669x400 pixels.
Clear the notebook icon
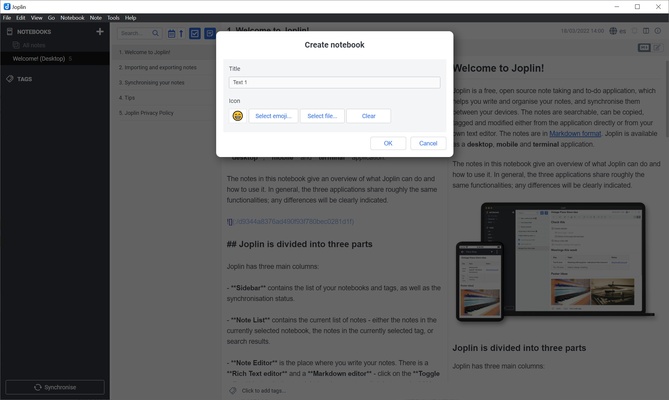(x=369, y=116)
